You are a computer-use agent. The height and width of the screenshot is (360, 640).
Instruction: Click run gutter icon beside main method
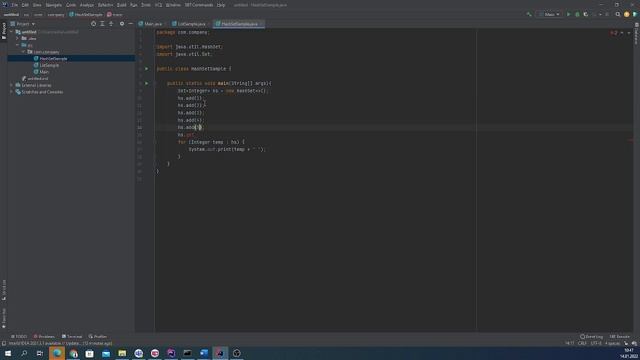coord(147,83)
